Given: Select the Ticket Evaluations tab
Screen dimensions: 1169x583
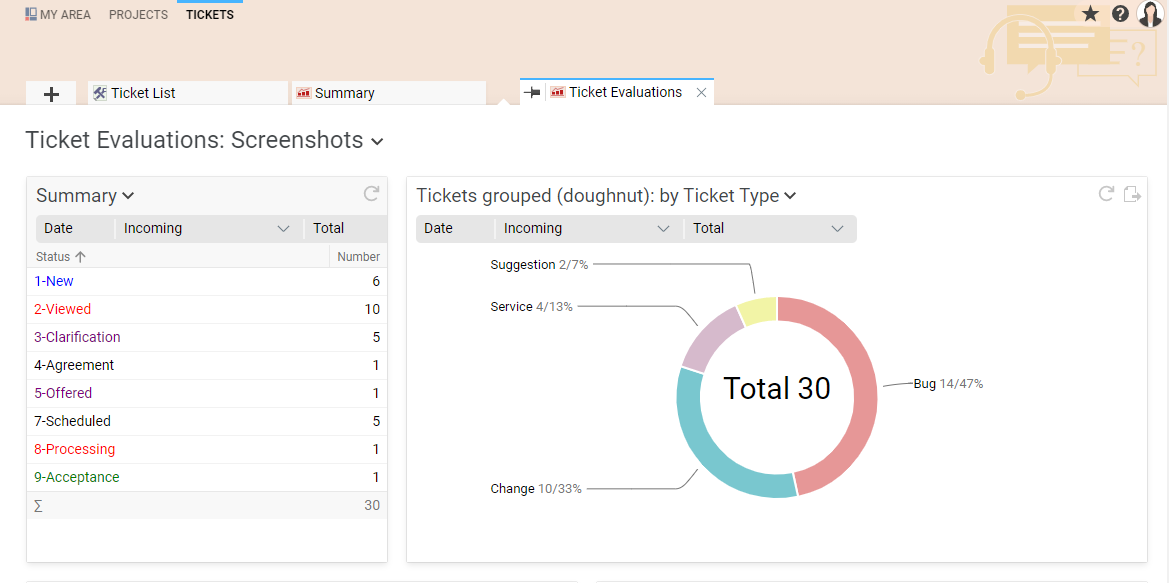Looking at the screenshot, I should point(626,92).
